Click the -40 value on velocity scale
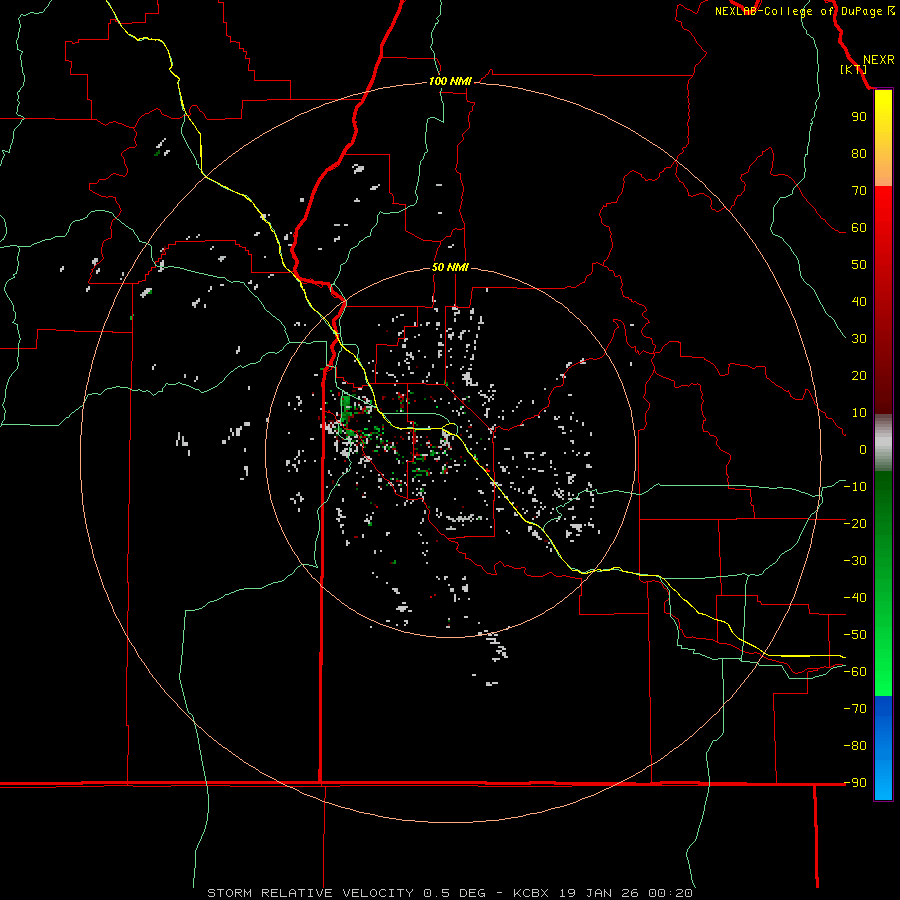Viewport: 900px width, 900px height. pos(855,598)
